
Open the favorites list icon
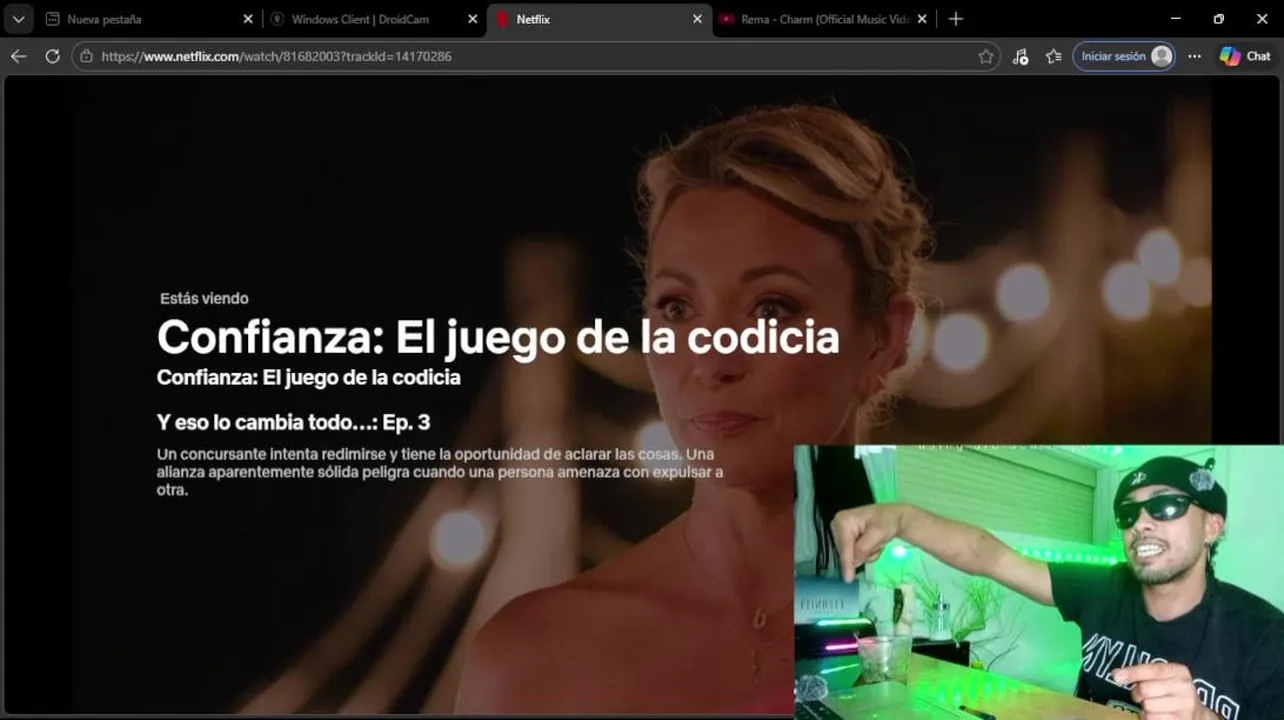pos(1053,56)
